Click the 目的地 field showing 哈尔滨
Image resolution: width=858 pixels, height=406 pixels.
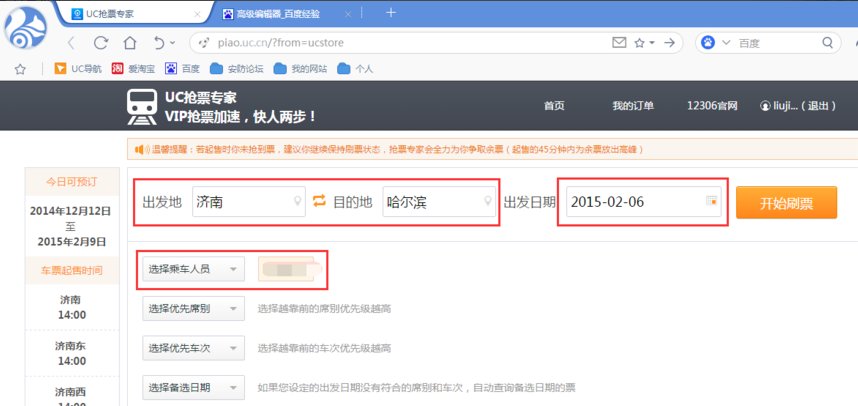[x=439, y=202]
